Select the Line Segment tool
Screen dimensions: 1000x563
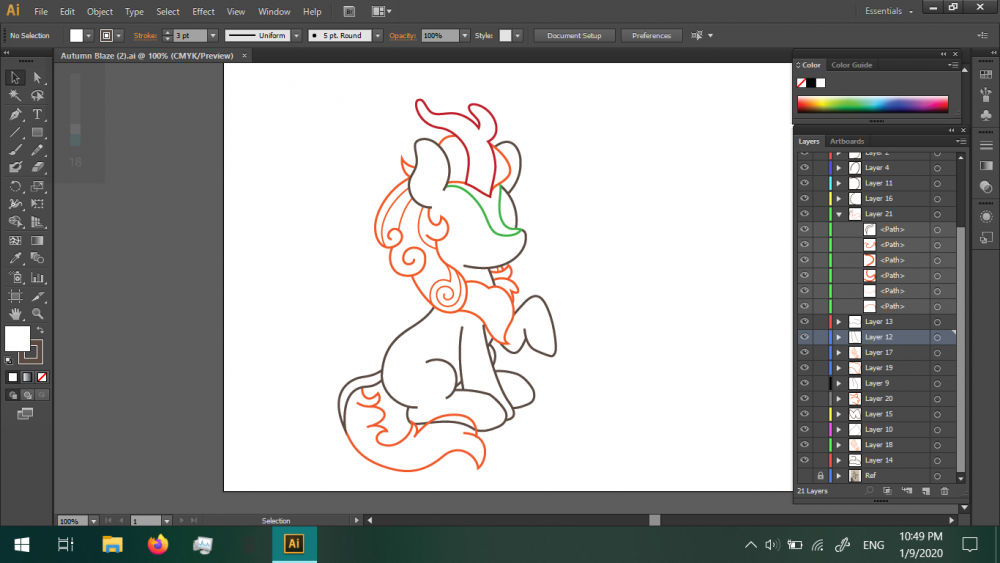pyautogui.click(x=15, y=133)
